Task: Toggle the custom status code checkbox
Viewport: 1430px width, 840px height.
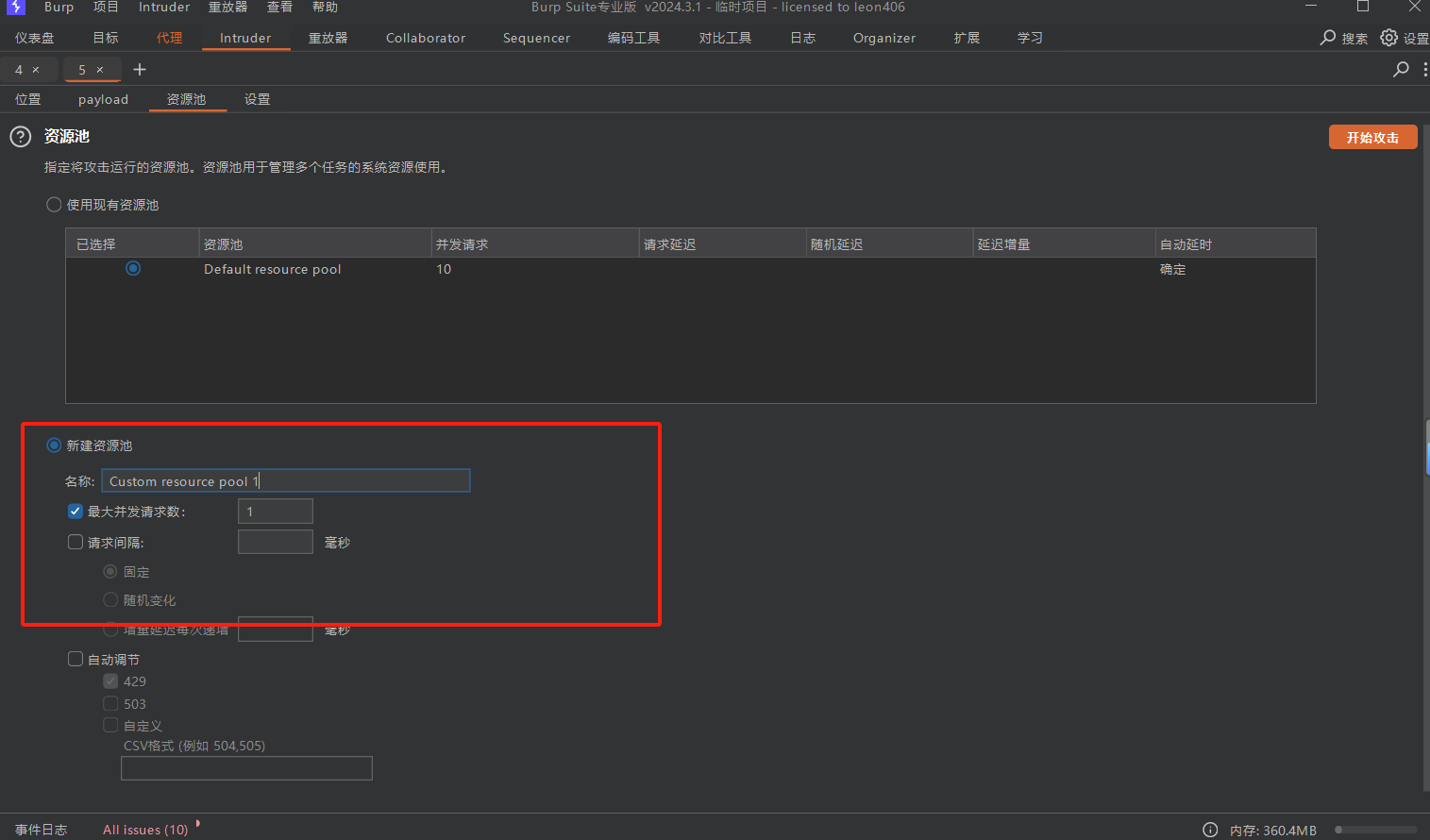Action: pyautogui.click(x=110, y=726)
